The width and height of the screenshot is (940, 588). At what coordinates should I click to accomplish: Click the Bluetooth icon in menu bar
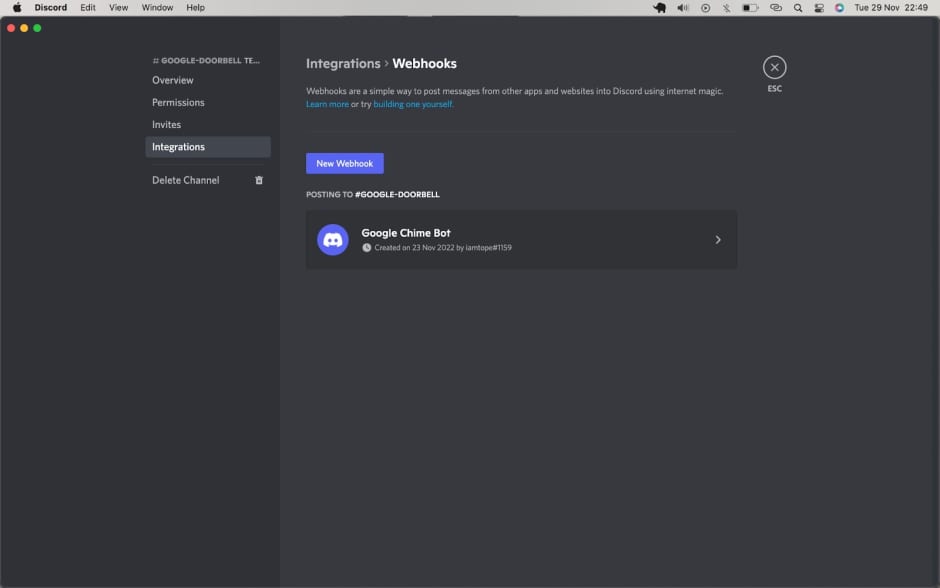727,8
